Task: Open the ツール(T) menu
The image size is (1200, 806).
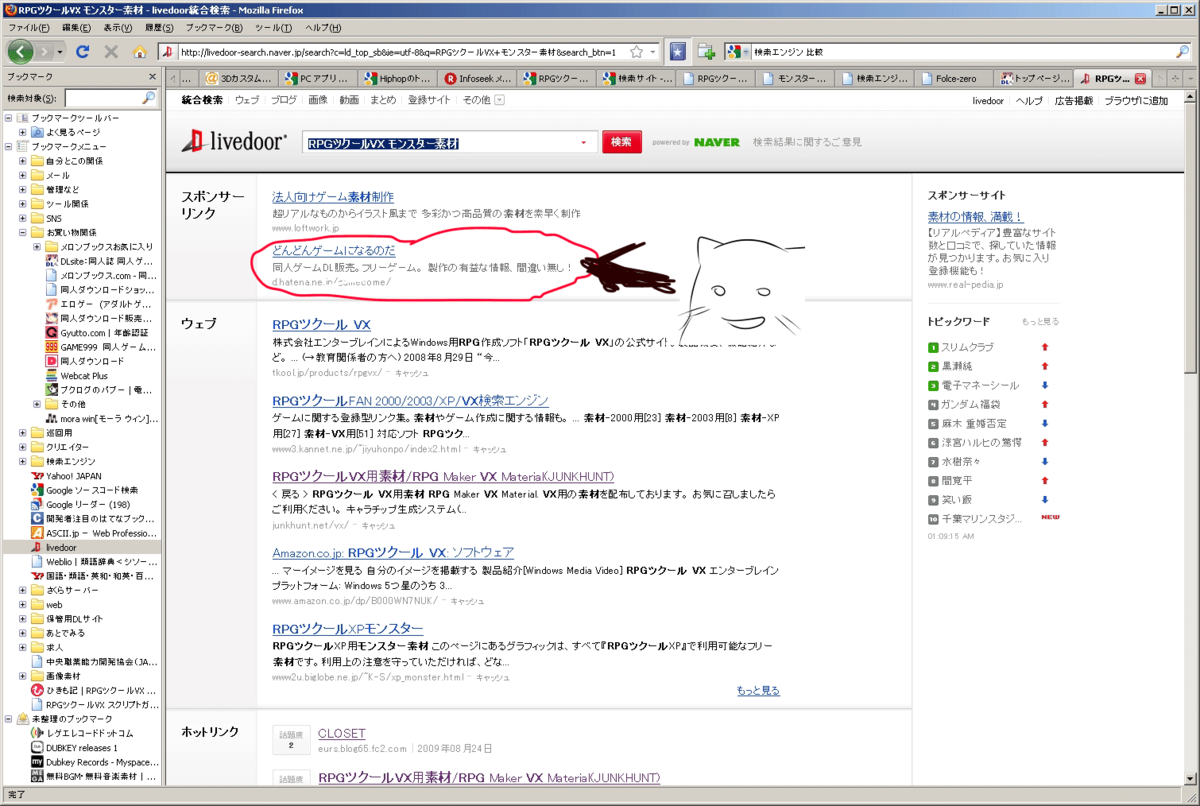Action: 273,27
